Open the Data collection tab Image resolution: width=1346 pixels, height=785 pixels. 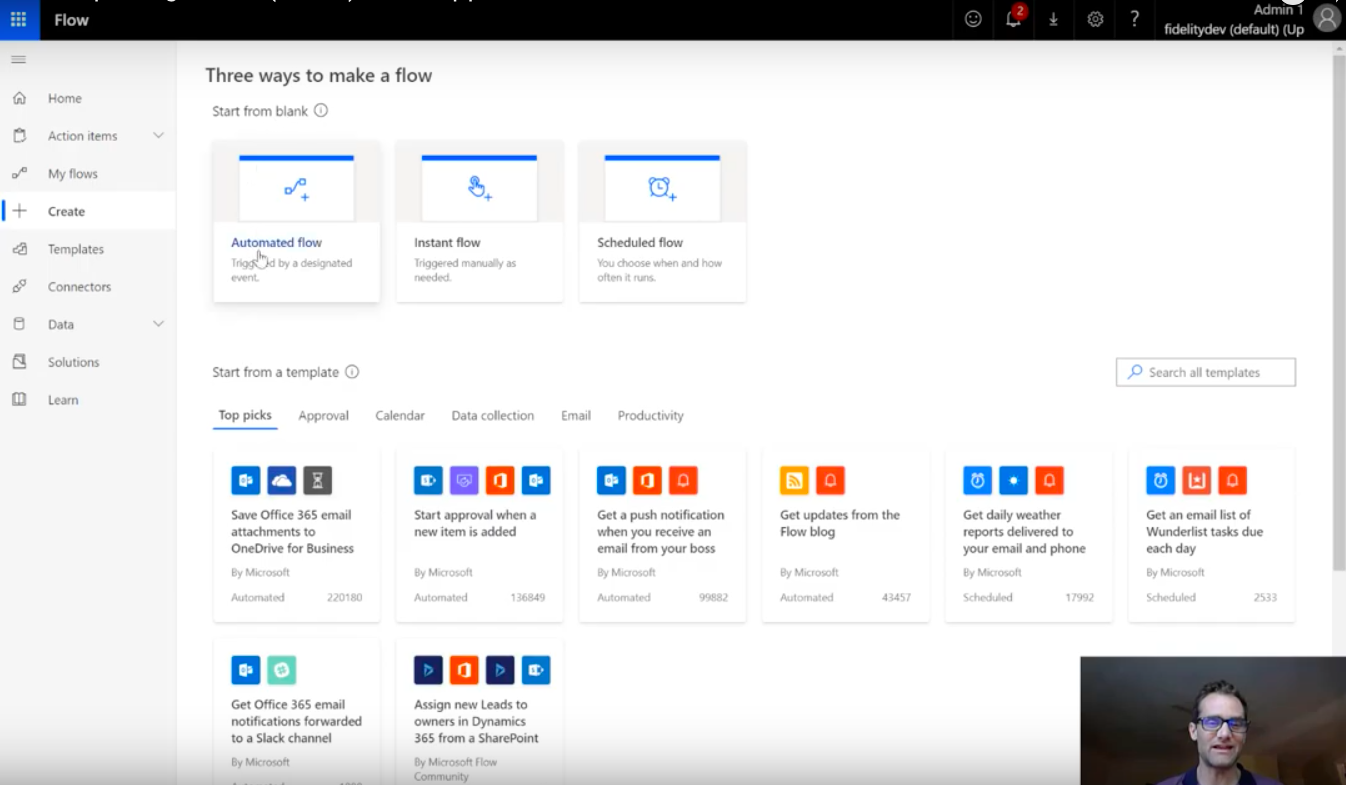(493, 416)
